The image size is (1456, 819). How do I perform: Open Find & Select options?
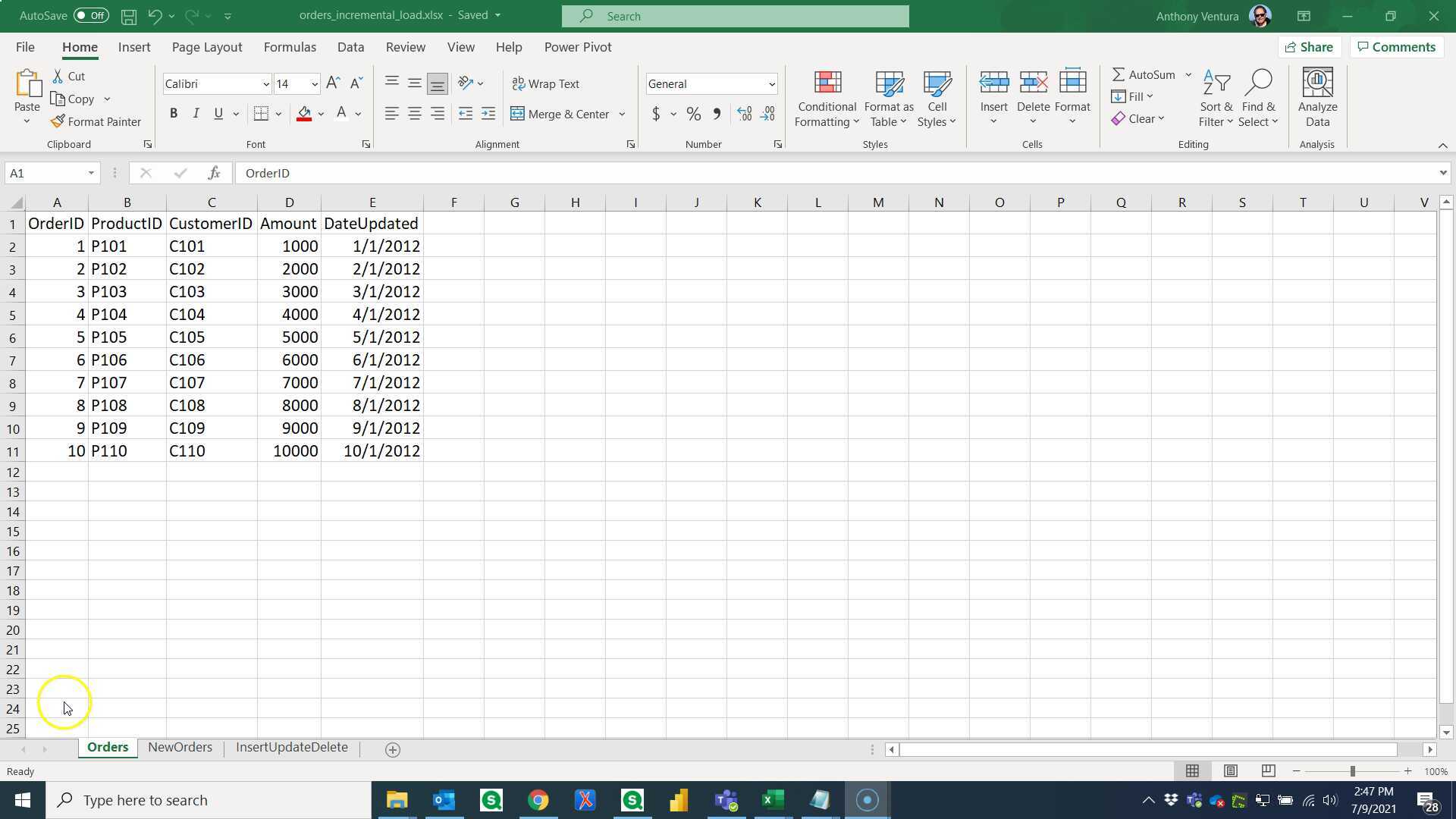1257,97
